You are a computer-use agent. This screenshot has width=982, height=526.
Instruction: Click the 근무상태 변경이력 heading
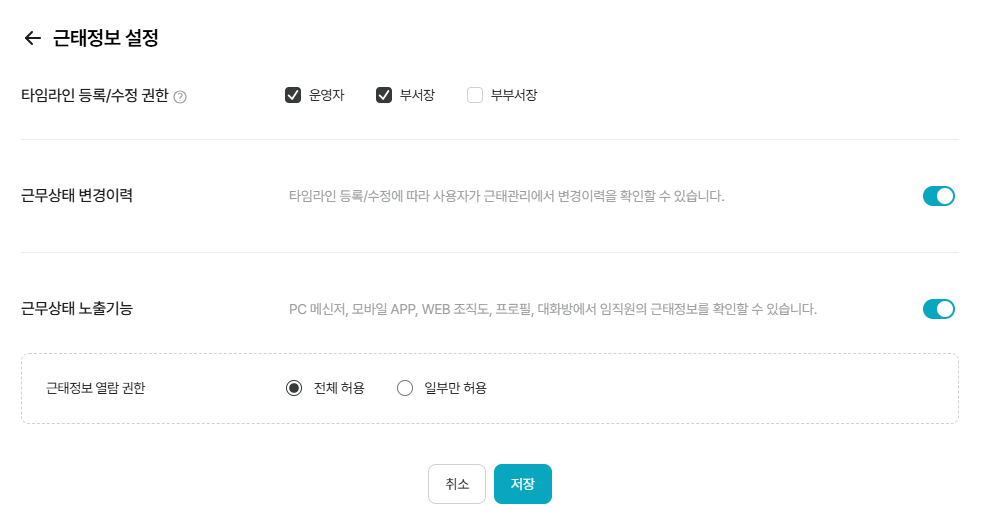[77, 195]
